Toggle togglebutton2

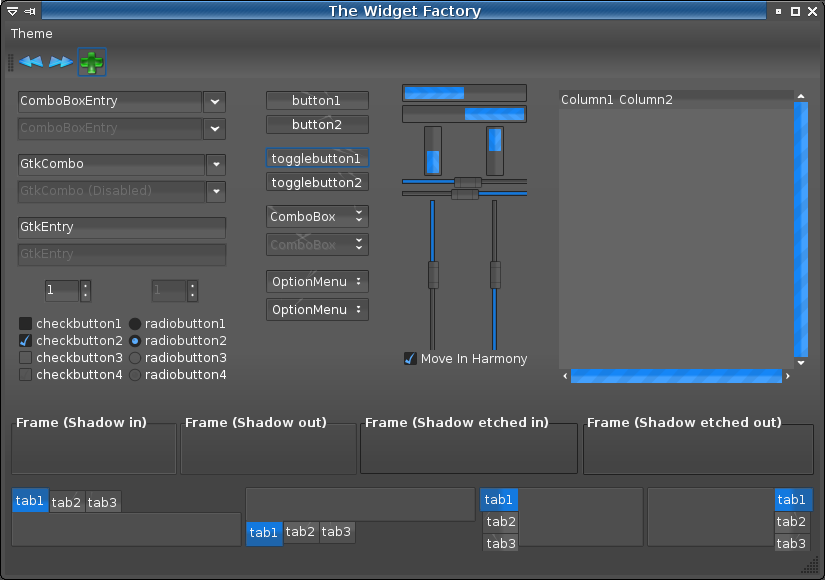(x=317, y=182)
